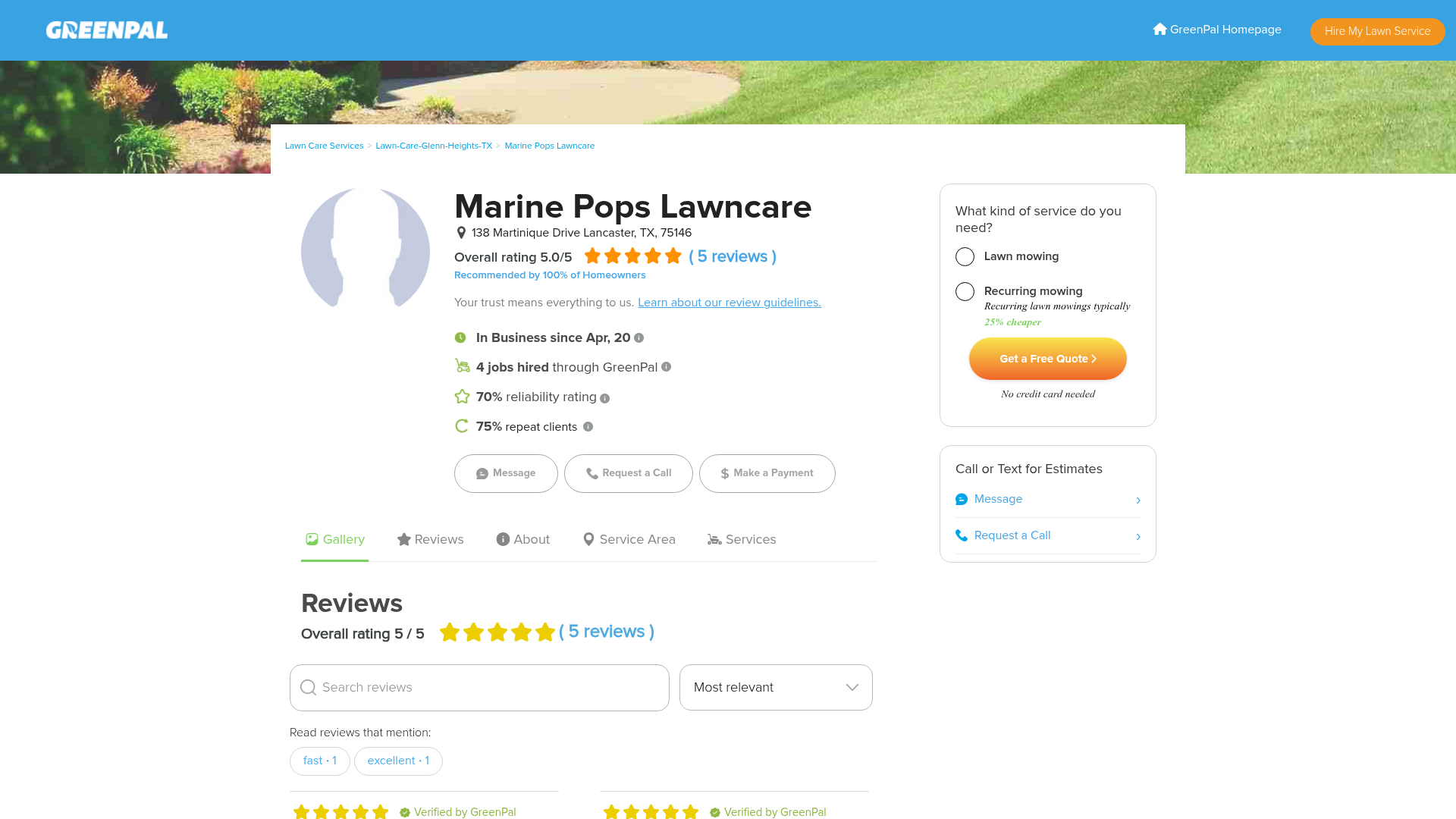1456x819 pixels.
Task: Click the 'Verified by GreenPal' checkmark badge
Action: 406,812
